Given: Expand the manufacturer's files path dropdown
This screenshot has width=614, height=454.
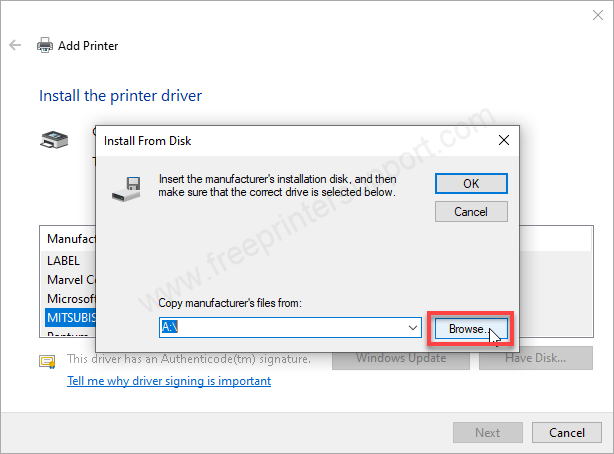Looking at the screenshot, I should click(x=413, y=327).
